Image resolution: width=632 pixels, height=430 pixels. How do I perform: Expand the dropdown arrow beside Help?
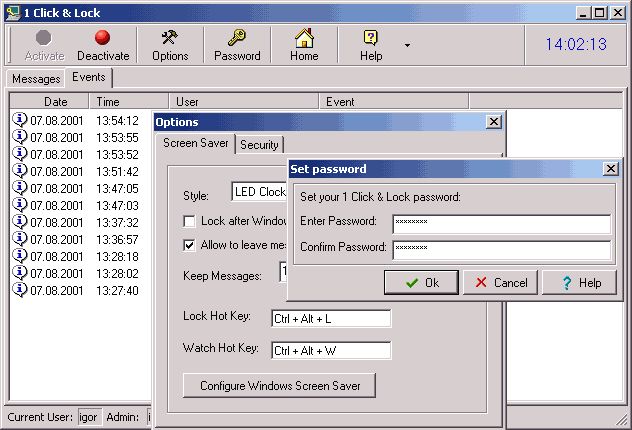[x=407, y=45]
